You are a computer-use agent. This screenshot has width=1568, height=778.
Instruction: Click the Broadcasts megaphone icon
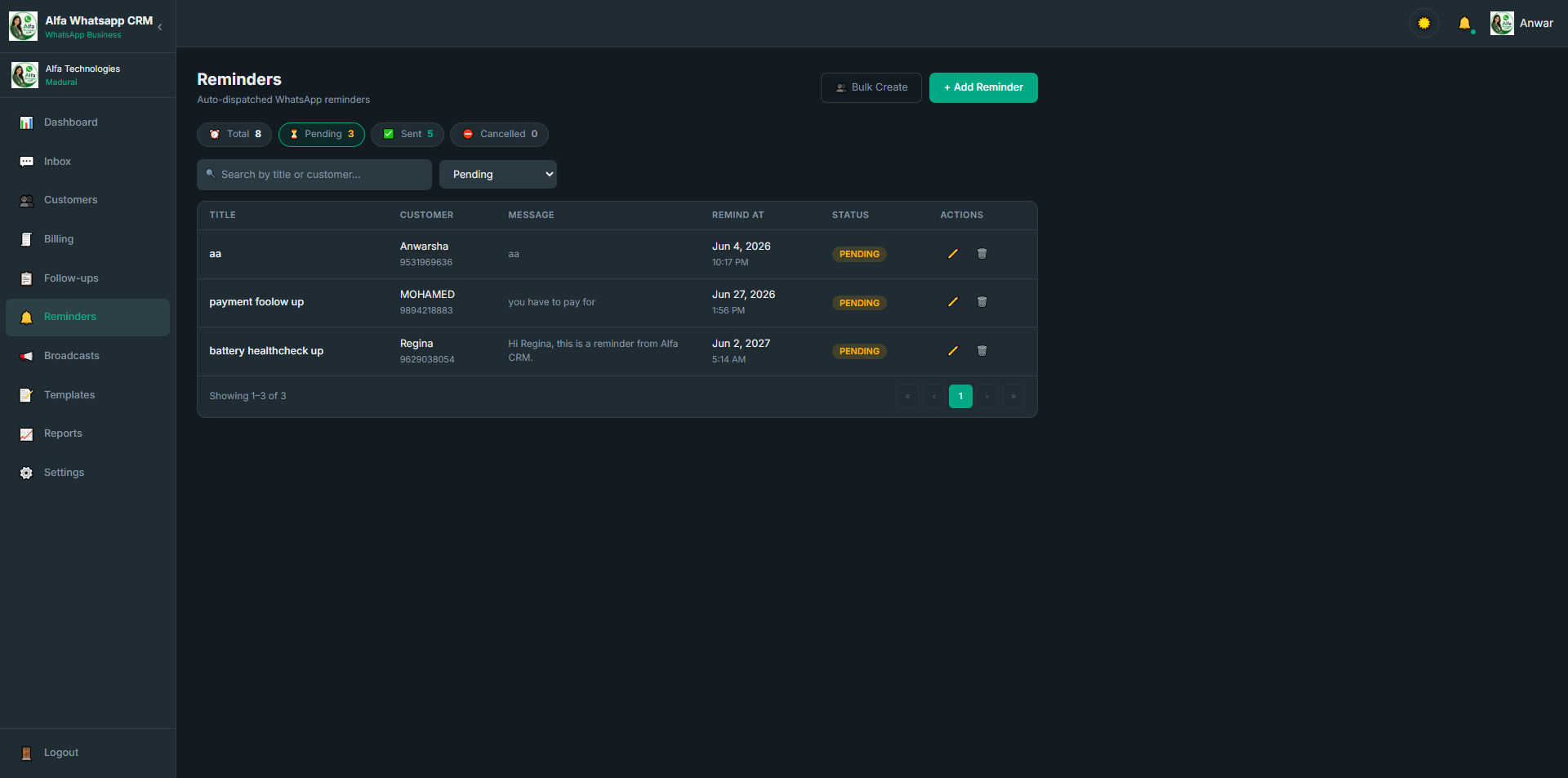[26, 356]
